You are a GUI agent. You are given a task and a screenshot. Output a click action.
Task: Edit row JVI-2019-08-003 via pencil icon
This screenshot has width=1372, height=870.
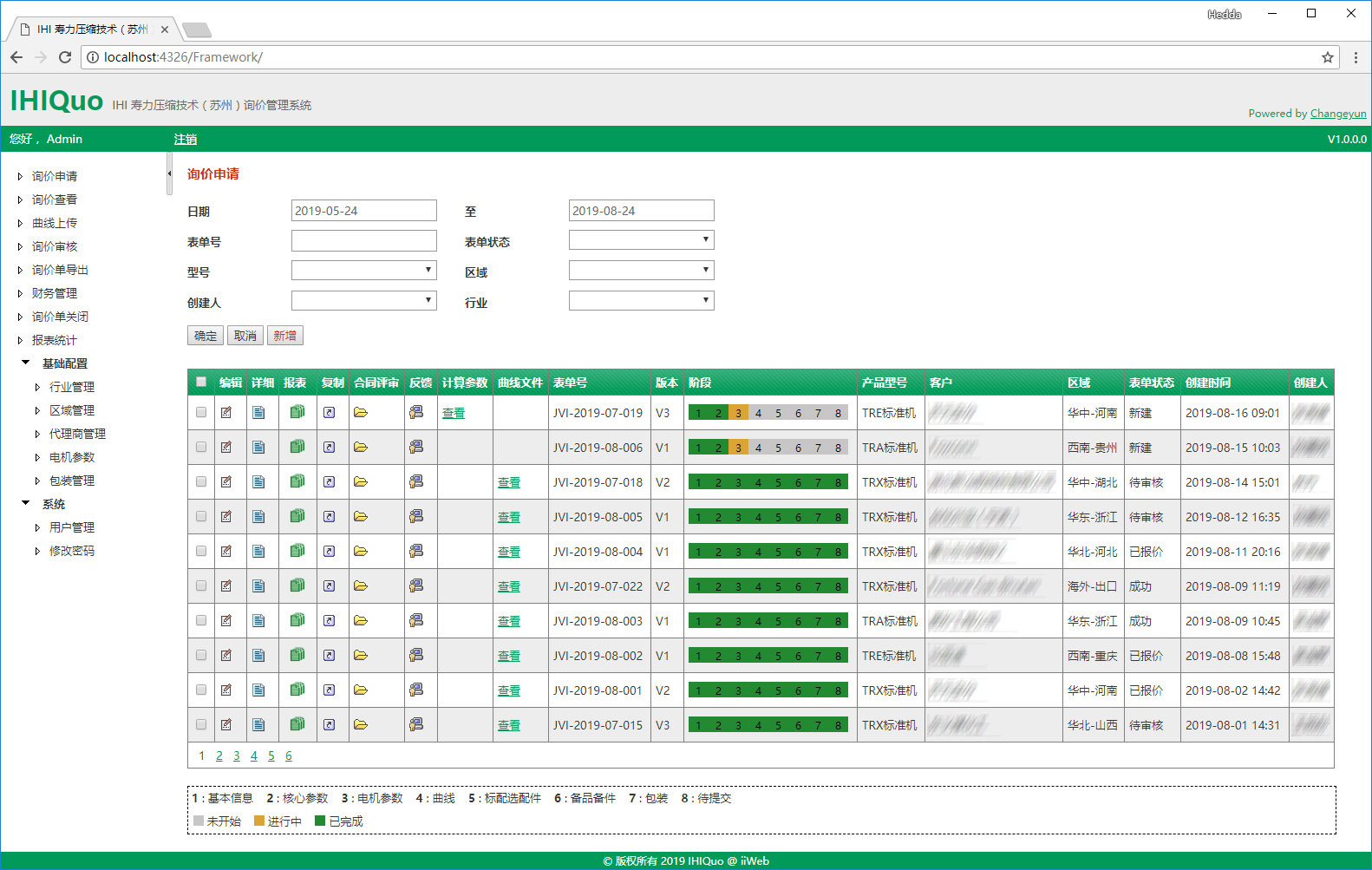[226, 621]
